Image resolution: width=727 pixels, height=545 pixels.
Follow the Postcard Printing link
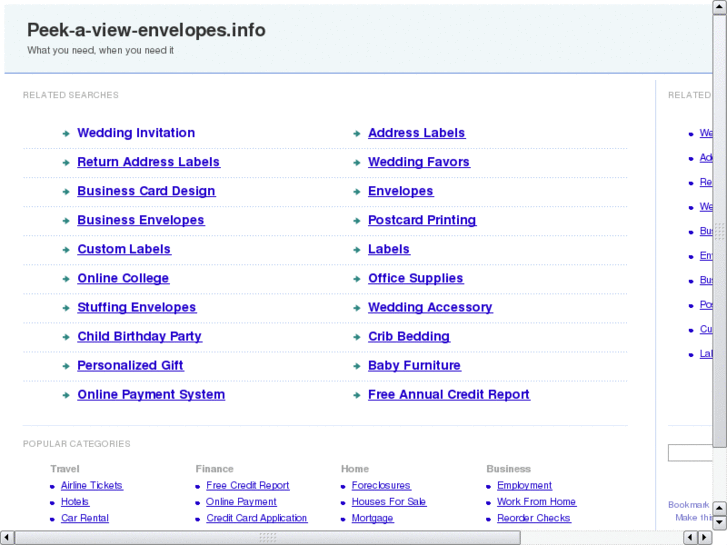pos(422,220)
